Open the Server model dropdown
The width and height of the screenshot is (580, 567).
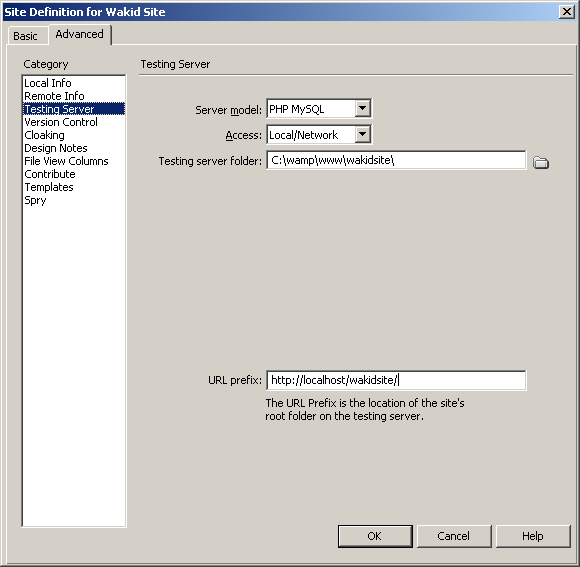[x=362, y=109]
